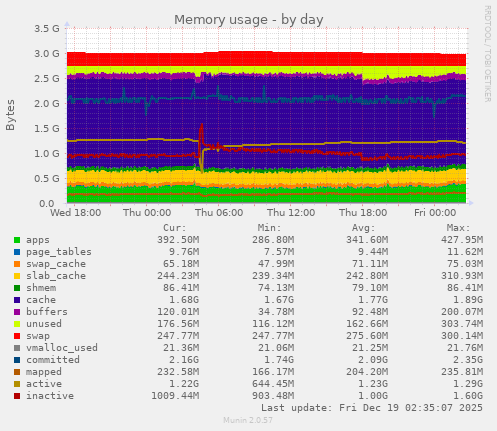Click the indigo cache legend swatch
The height and width of the screenshot is (431, 497).
click(17, 300)
